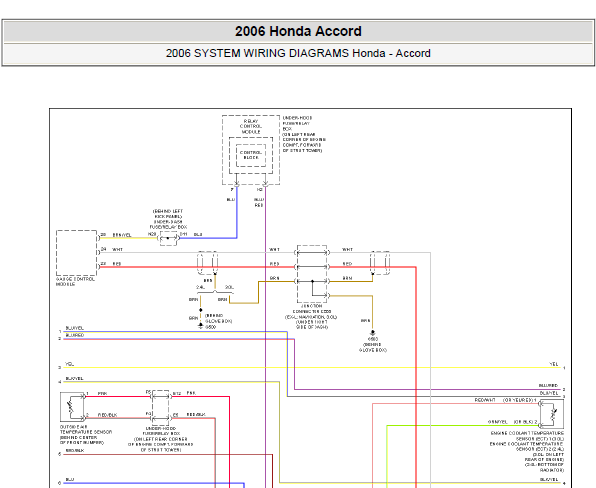Click the BLU label under relay module pin 7

pyautogui.click(x=231, y=200)
